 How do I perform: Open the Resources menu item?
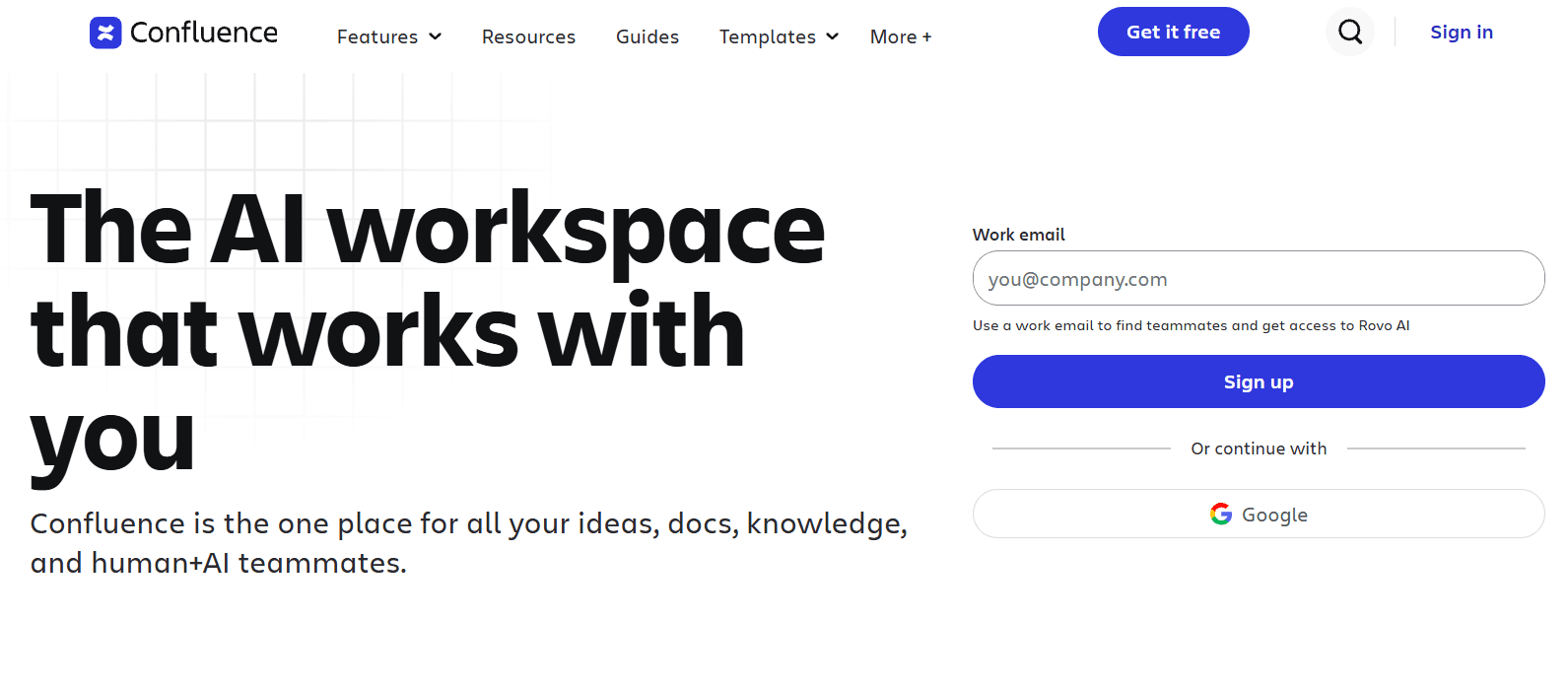528,36
